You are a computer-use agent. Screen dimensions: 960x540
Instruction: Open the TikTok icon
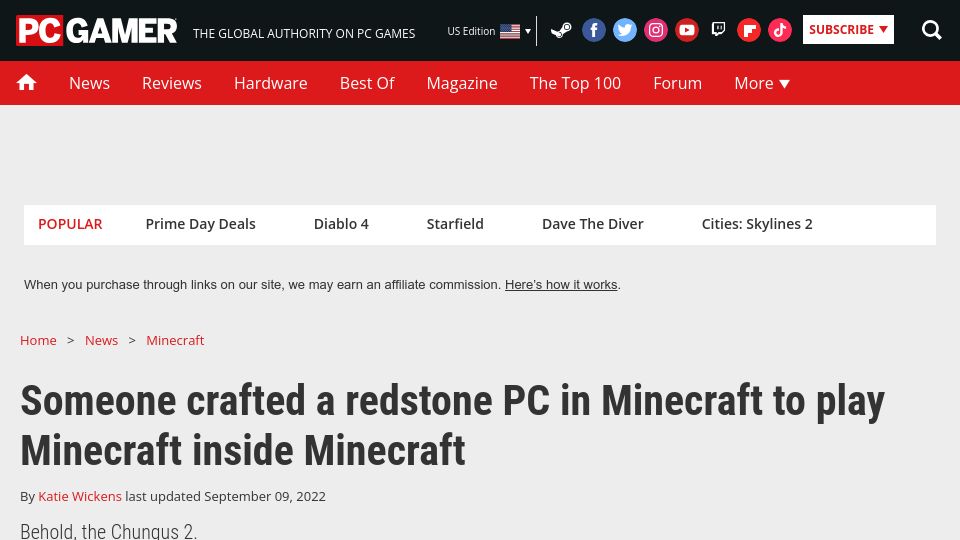(780, 30)
